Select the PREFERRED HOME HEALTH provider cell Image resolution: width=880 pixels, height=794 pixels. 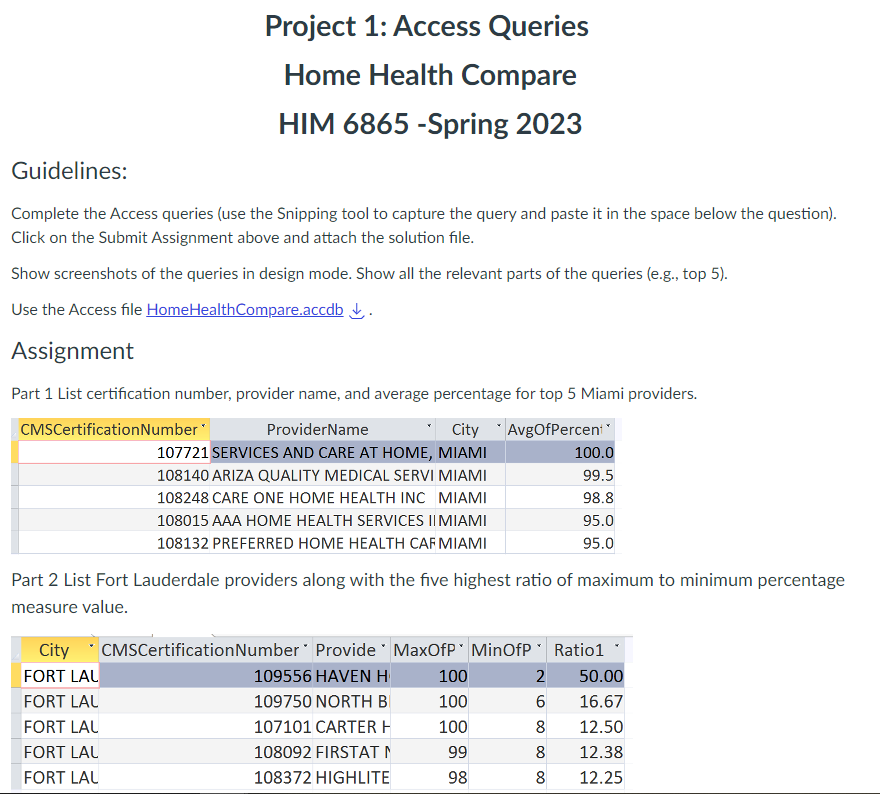coord(323,543)
